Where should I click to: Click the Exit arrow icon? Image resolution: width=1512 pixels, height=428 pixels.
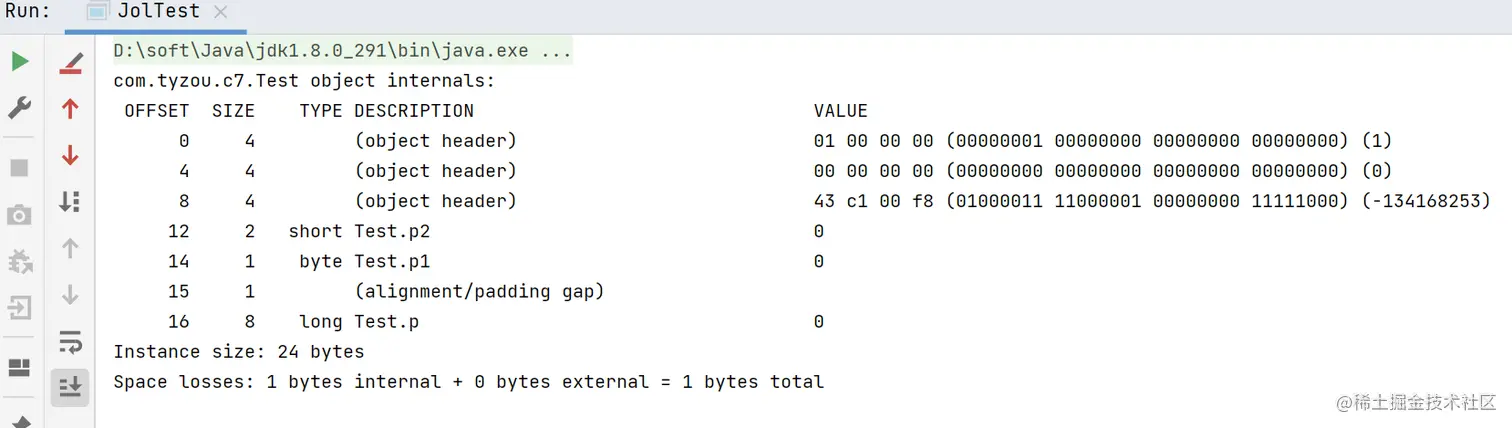(x=20, y=307)
